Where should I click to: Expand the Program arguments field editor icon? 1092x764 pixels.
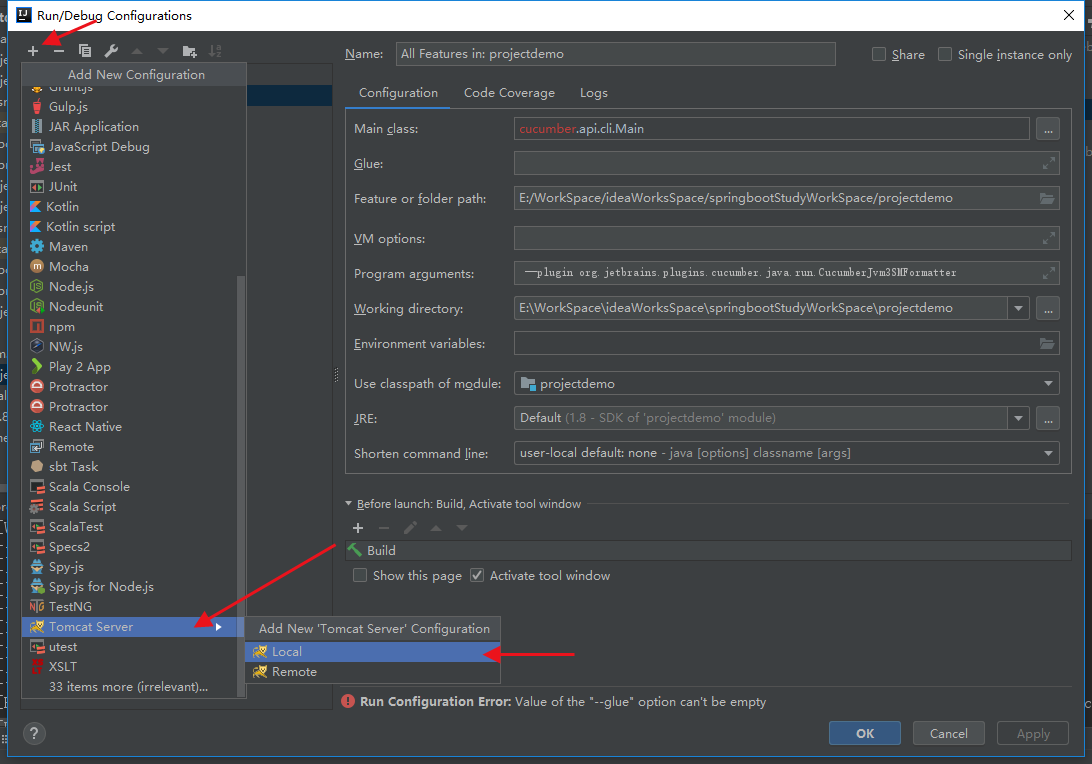click(1048, 273)
